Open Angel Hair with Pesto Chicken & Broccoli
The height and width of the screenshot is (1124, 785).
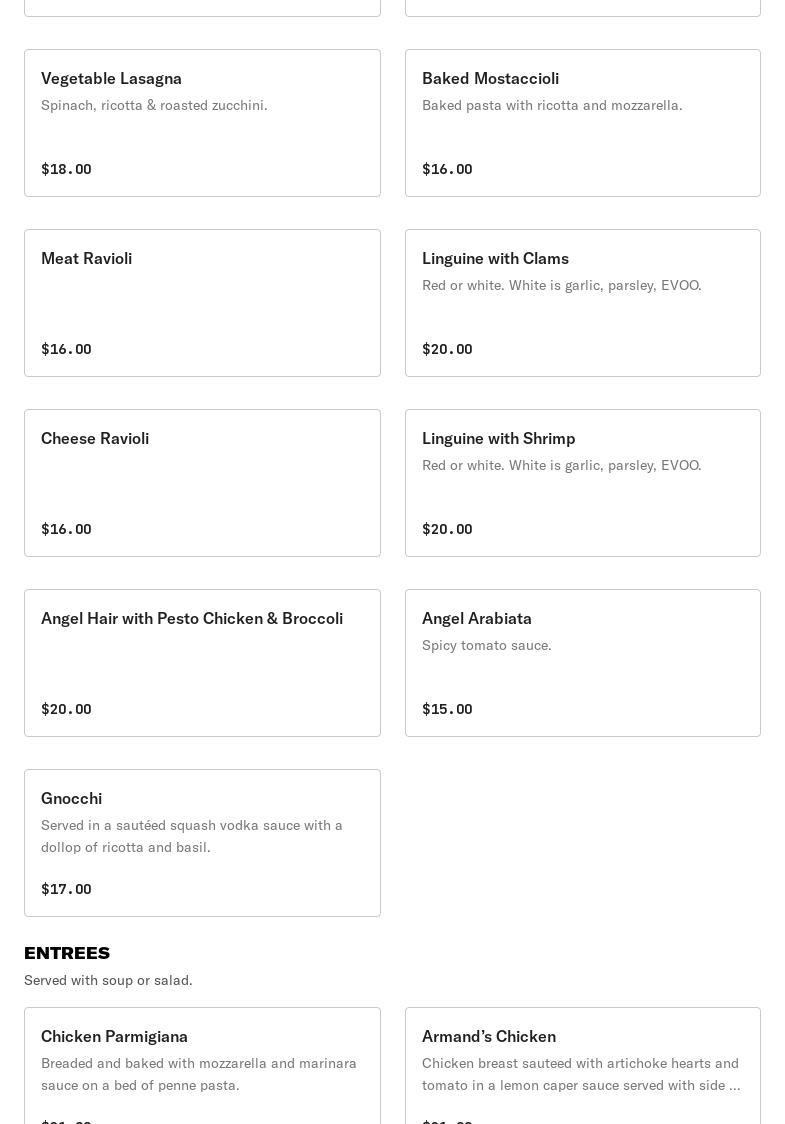(202, 663)
